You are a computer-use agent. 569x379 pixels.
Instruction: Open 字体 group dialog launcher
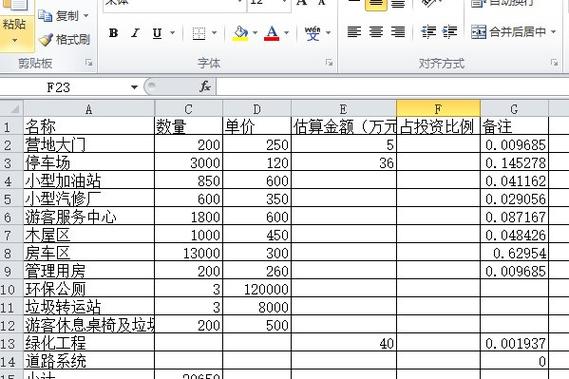pos(329,63)
